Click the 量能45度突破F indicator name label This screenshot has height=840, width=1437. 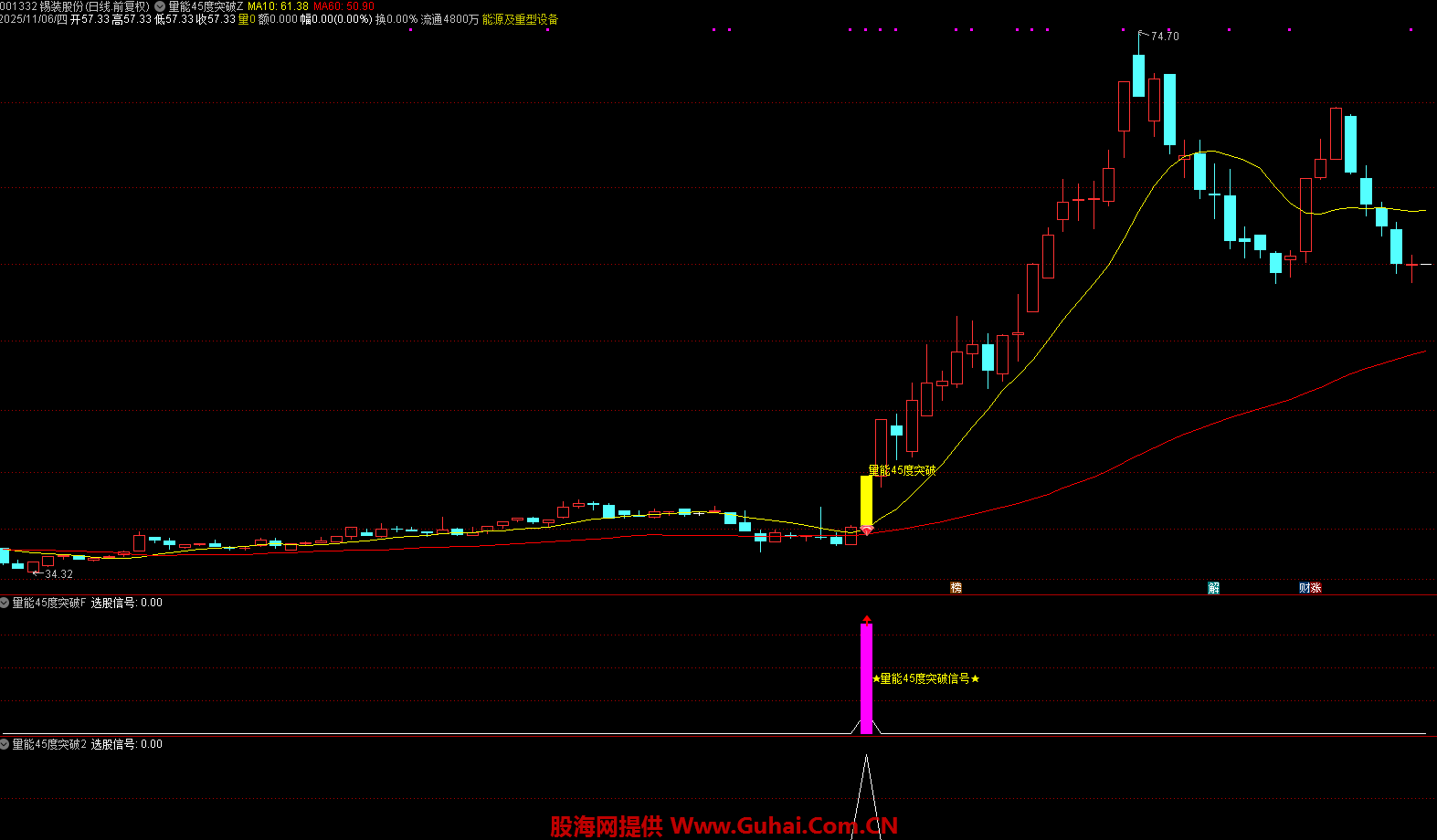pyautogui.click(x=48, y=603)
